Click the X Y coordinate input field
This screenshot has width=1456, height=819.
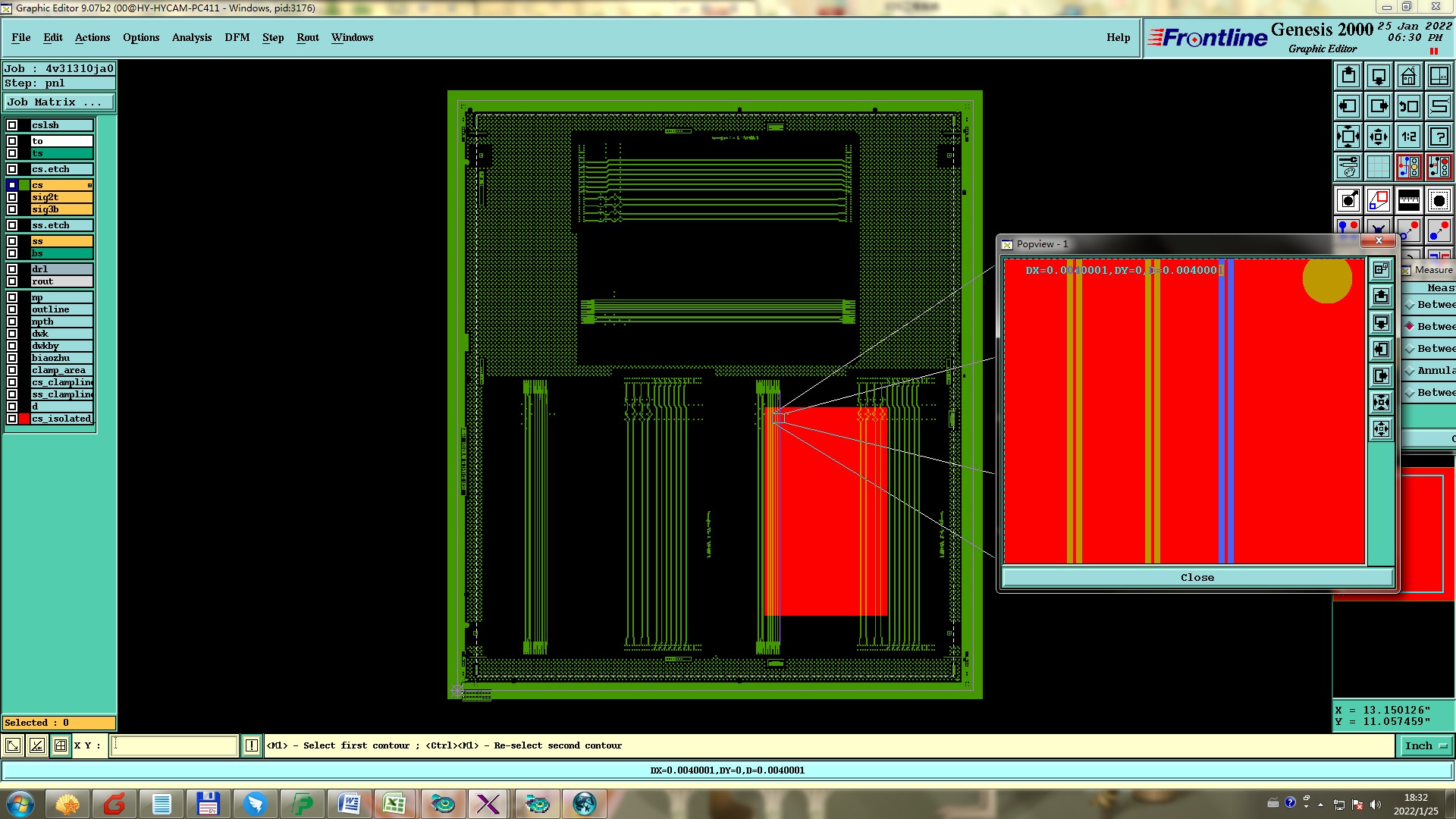coord(174,746)
